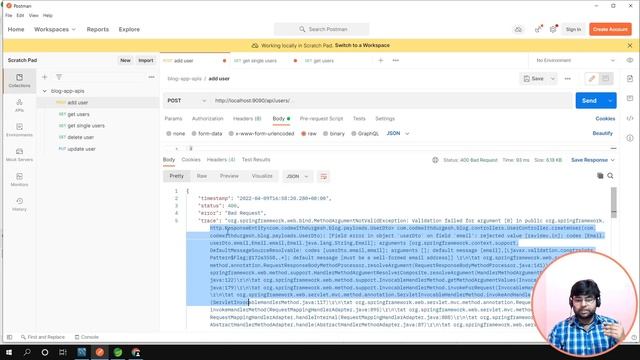This screenshot has height=360, width=640.
Task: Click Create Account button
Action: 610,29
